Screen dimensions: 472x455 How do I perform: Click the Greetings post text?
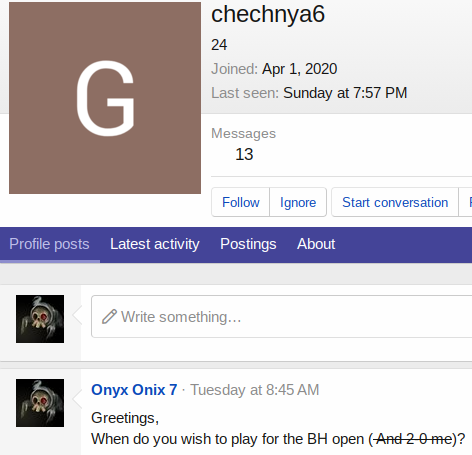click(x=125, y=418)
